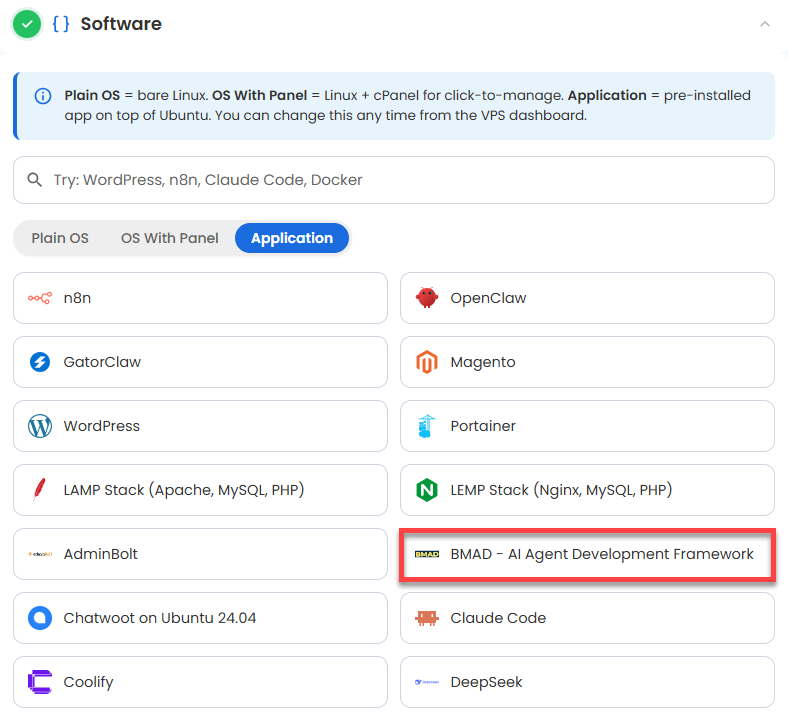Switch to OS With Panel tab
This screenshot has height=714, width=788.
point(169,238)
